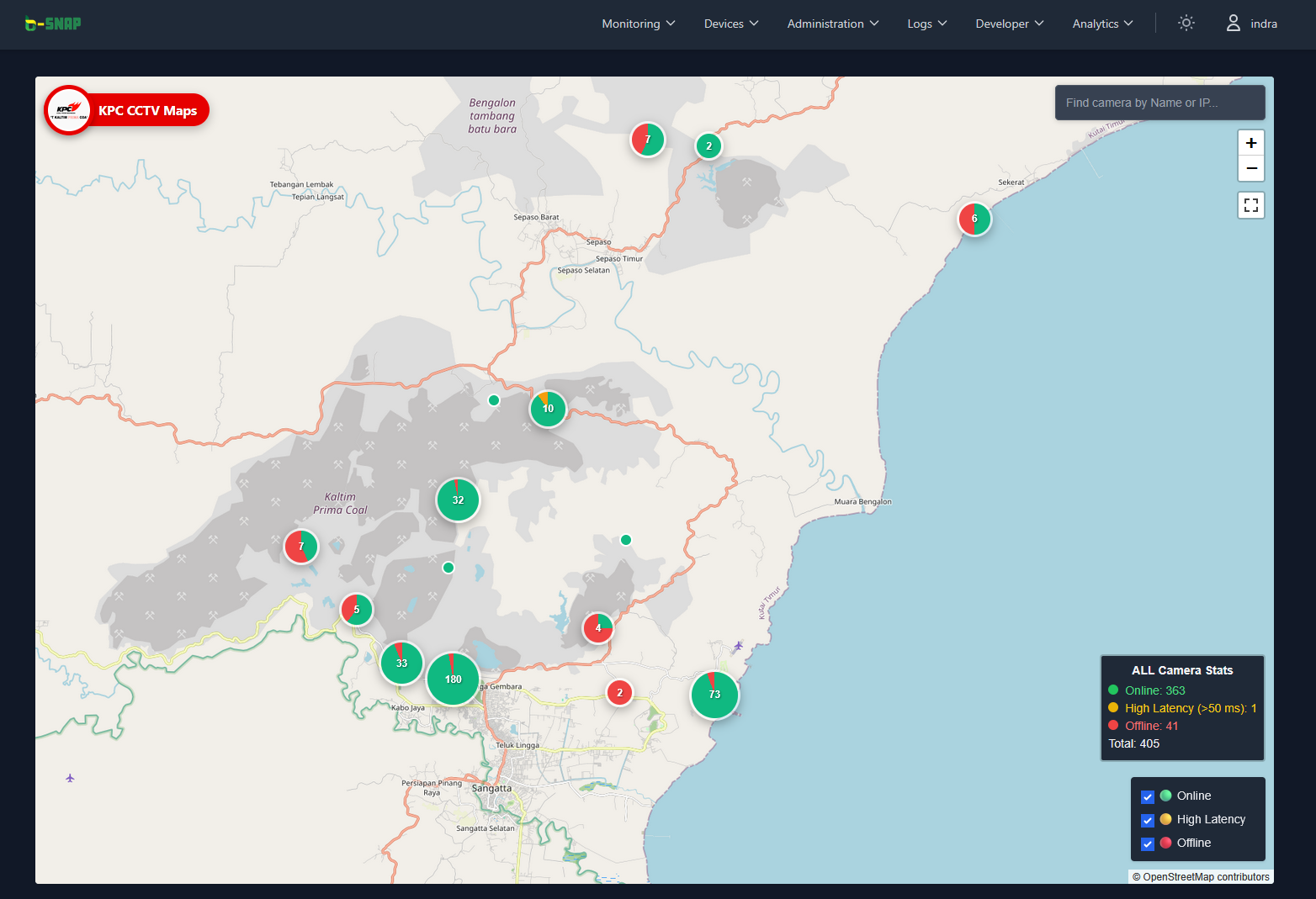Expand the Analytics dropdown
The width and height of the screenshot is (1316, 899).
1102,24
